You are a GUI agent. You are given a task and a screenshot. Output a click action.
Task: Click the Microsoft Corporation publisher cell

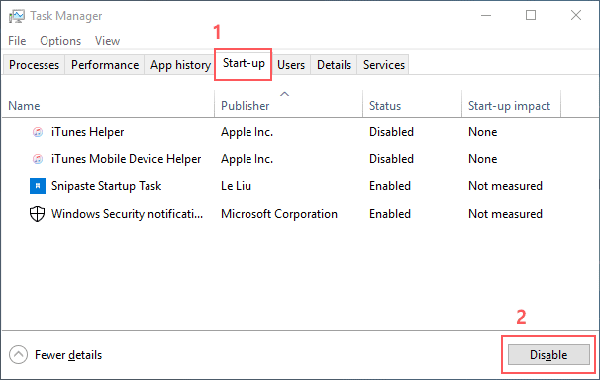click(279, 214)
